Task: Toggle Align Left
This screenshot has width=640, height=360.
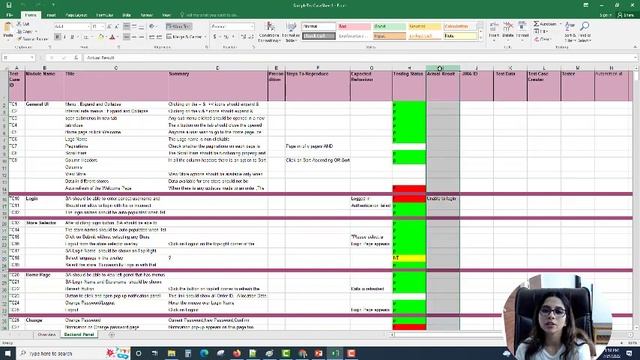Action: 127,37
